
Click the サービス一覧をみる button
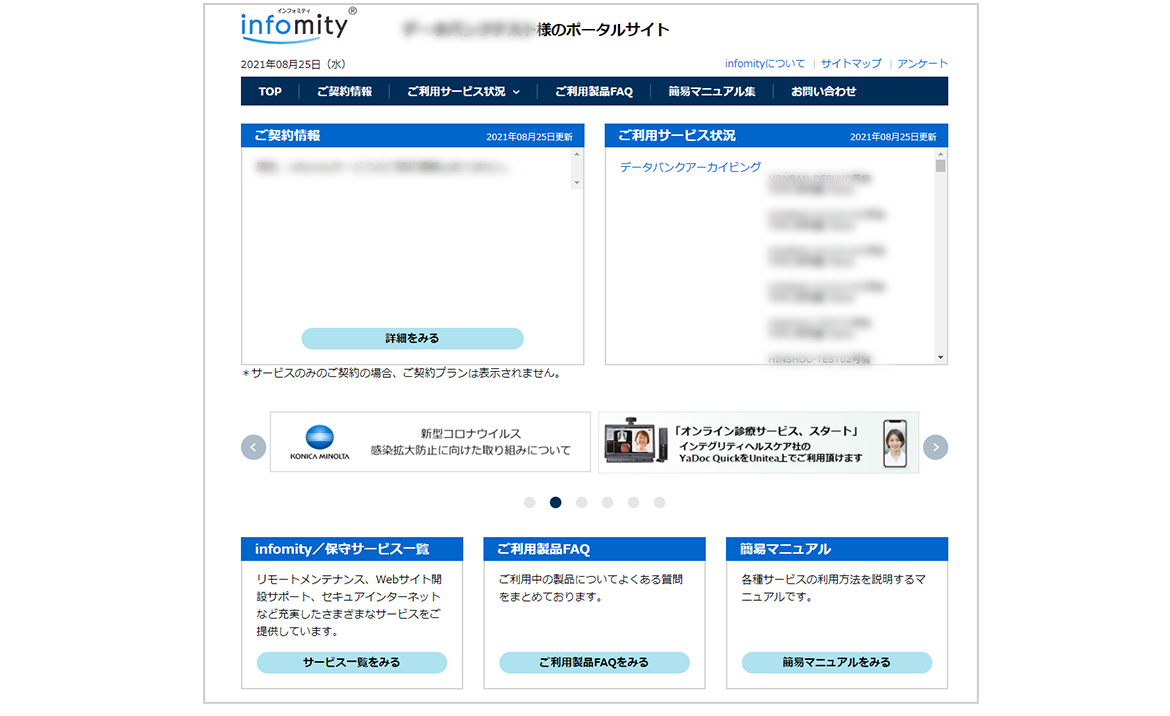coord(351,662)
